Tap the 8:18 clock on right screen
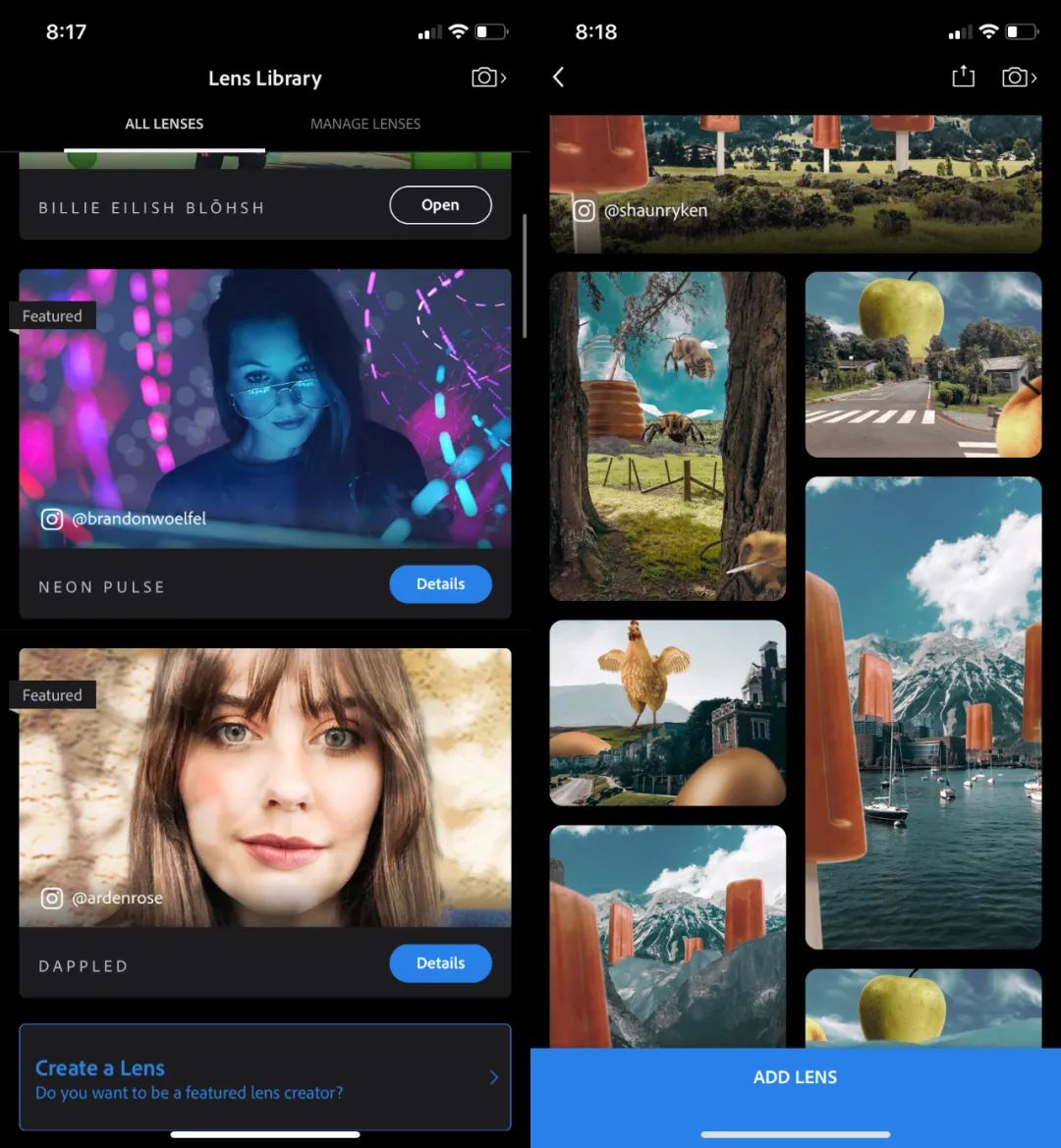 [x=596, y=32]
